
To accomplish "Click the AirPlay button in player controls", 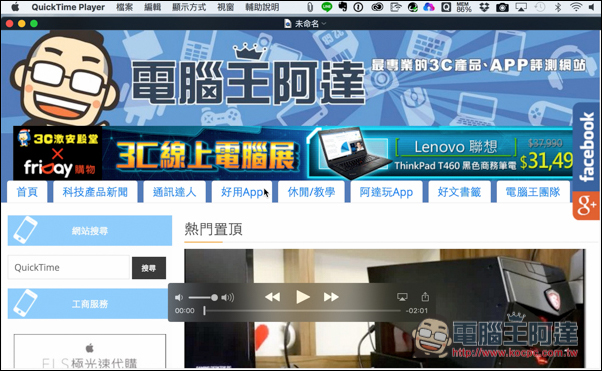I will 402,297.
